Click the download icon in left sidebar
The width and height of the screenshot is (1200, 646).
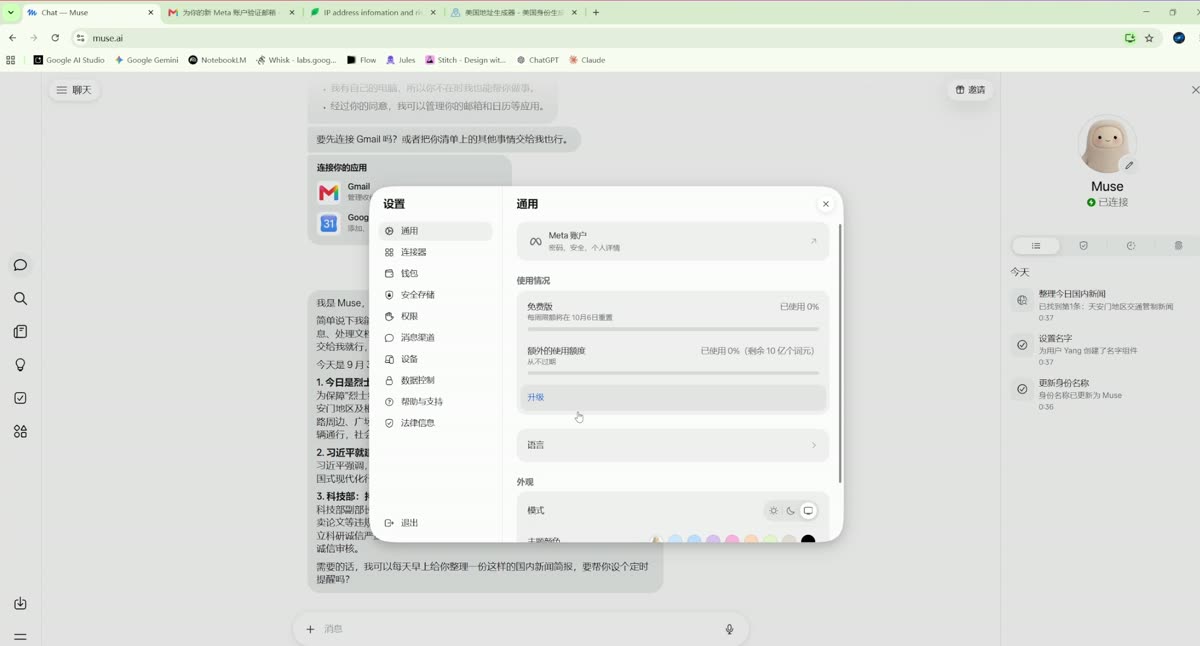tap(20, 604)
